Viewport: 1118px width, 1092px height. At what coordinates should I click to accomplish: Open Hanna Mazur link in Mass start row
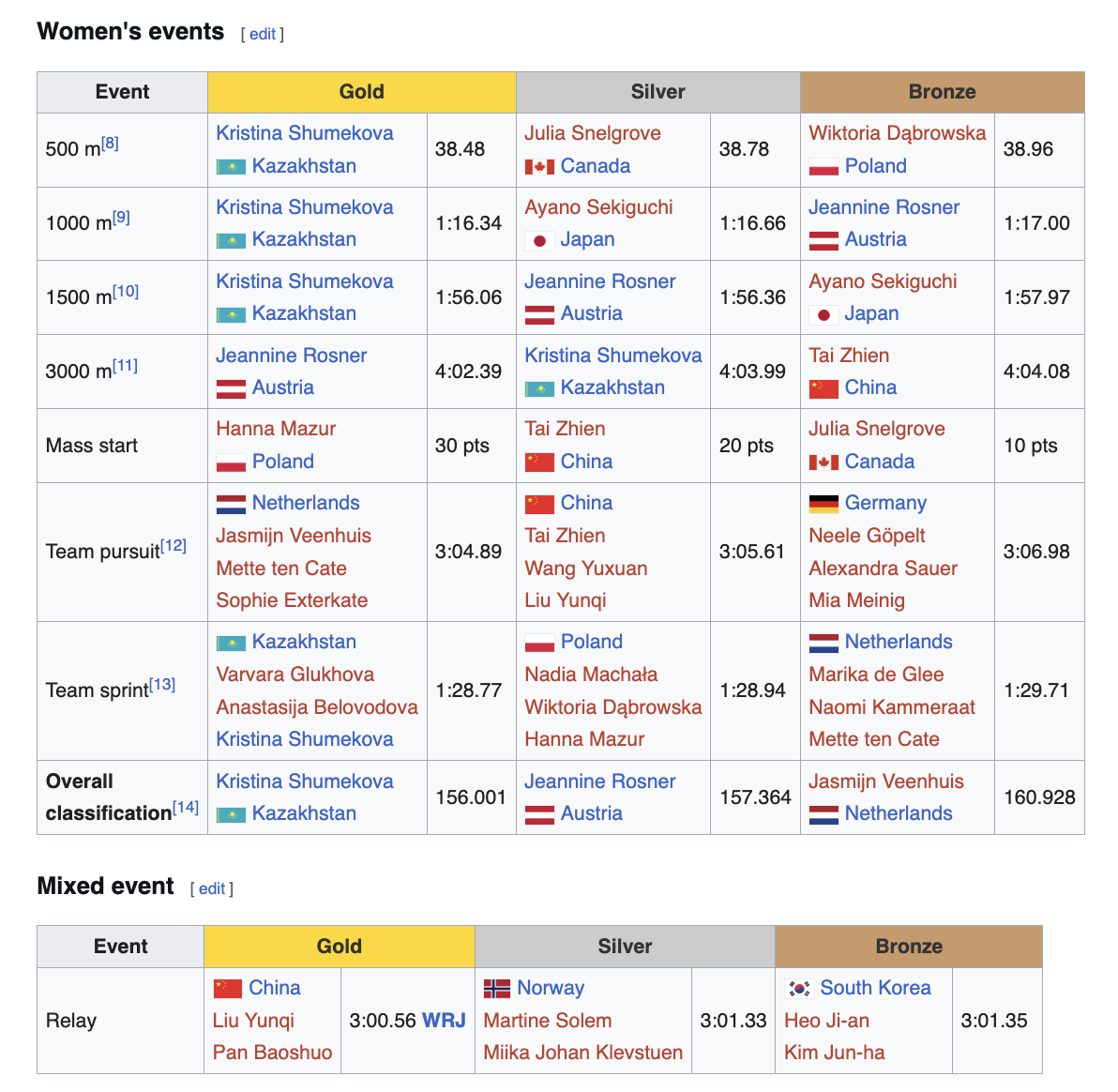pyautogui.click(x=276, y=429)
